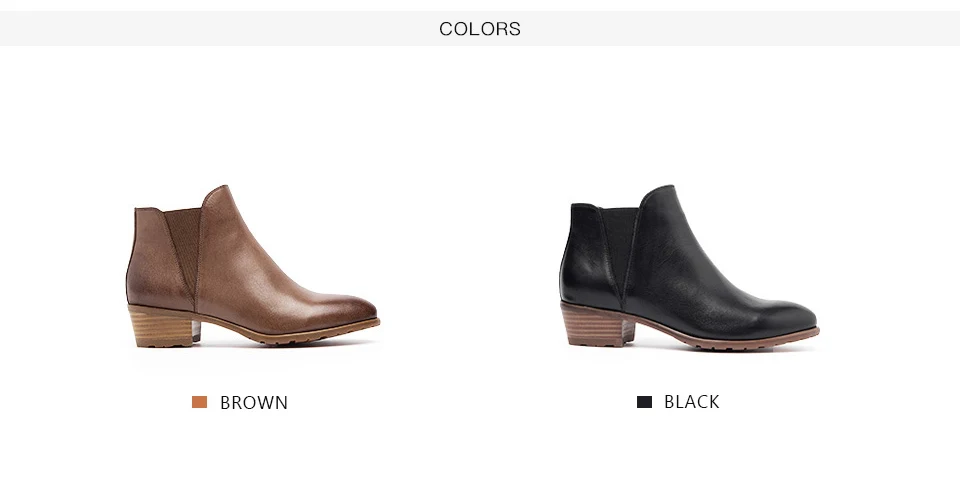Viewport: 960px width, 478px height.
Task: Click the BLACK color label
Action: point(692,401)
